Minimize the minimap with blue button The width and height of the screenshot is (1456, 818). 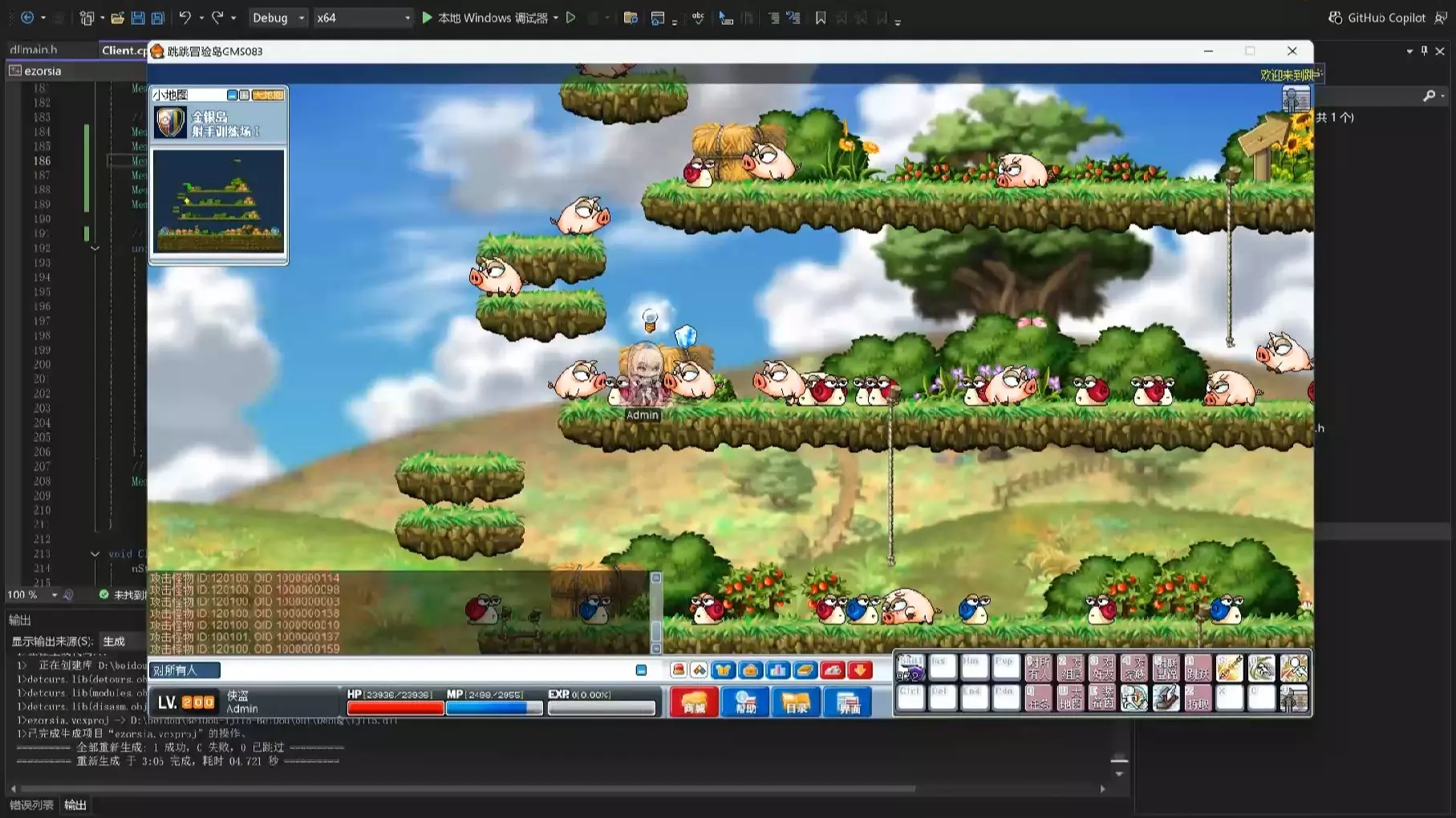click(232, 95)
